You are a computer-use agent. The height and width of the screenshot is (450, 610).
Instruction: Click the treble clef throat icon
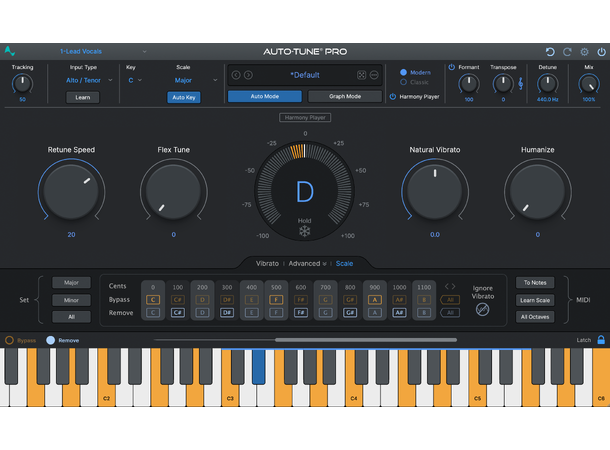[x=521, y=84]
